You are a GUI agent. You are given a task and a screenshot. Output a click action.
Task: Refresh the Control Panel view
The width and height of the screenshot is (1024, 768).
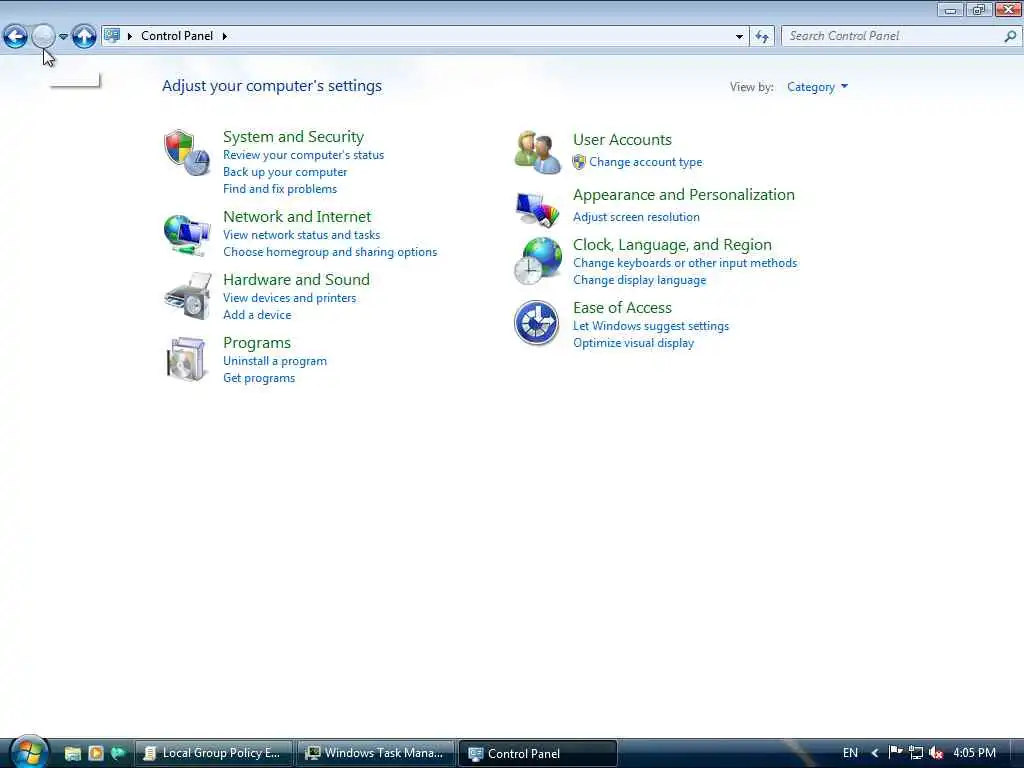(x=762, y=37)
